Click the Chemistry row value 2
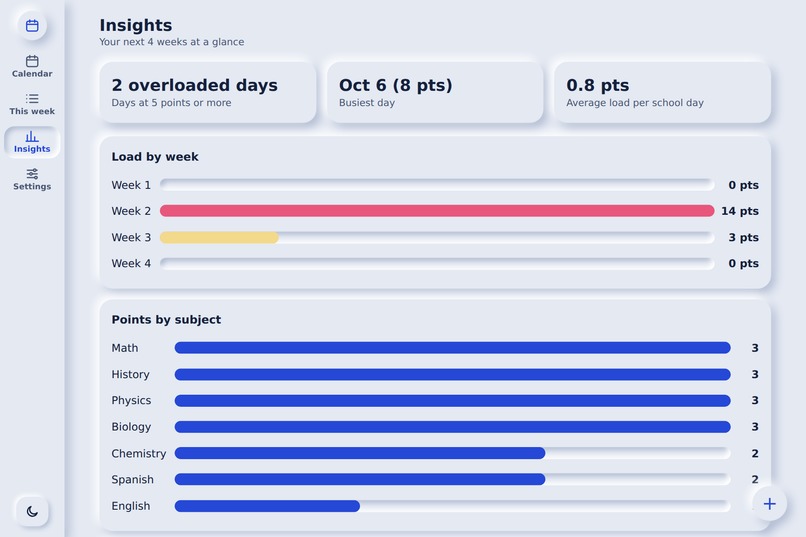Image resolution: width=806 pixels, height=537 pixels. pos(755,453)
